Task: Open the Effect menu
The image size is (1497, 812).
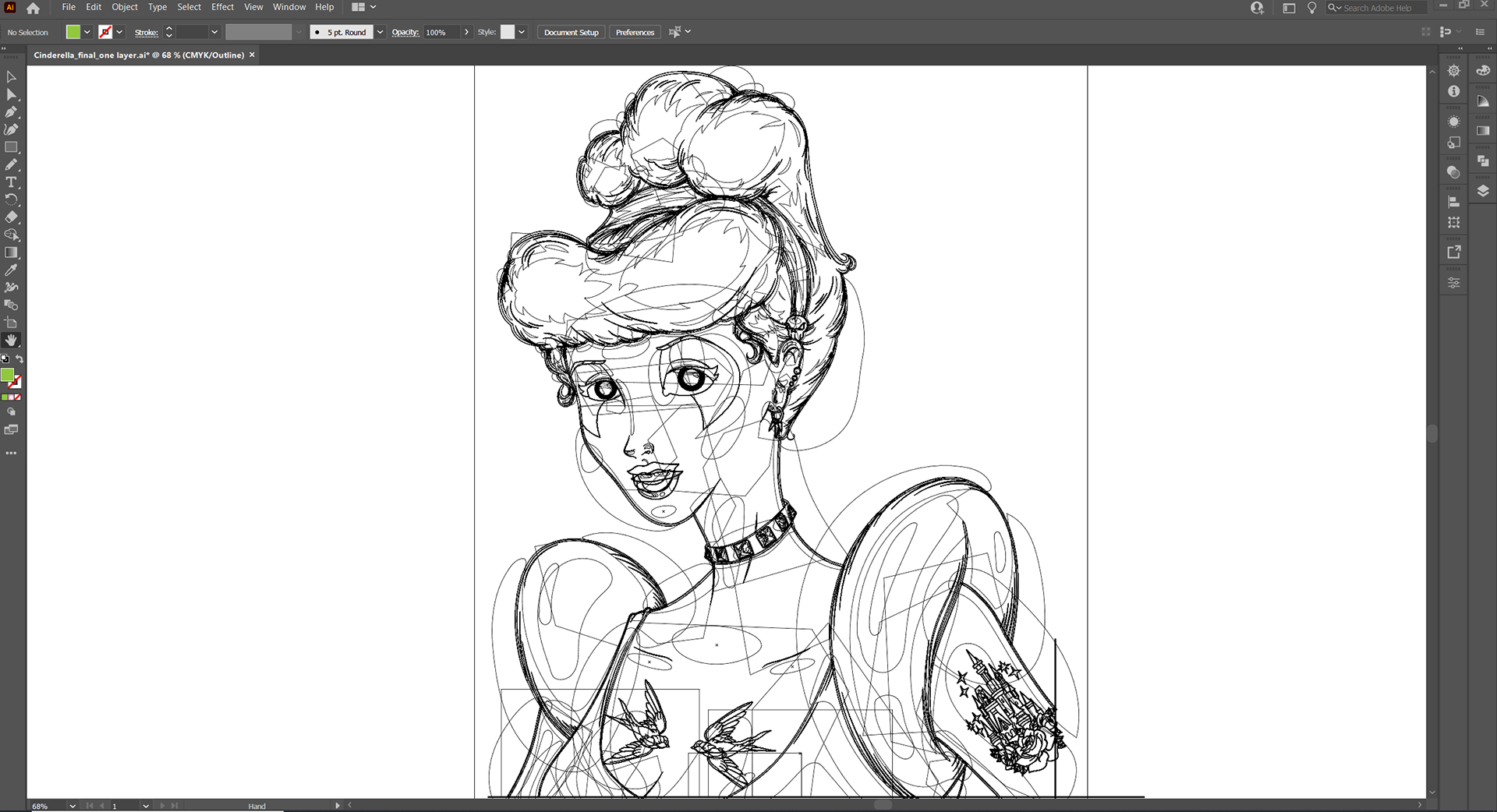Action: point(222,7)
